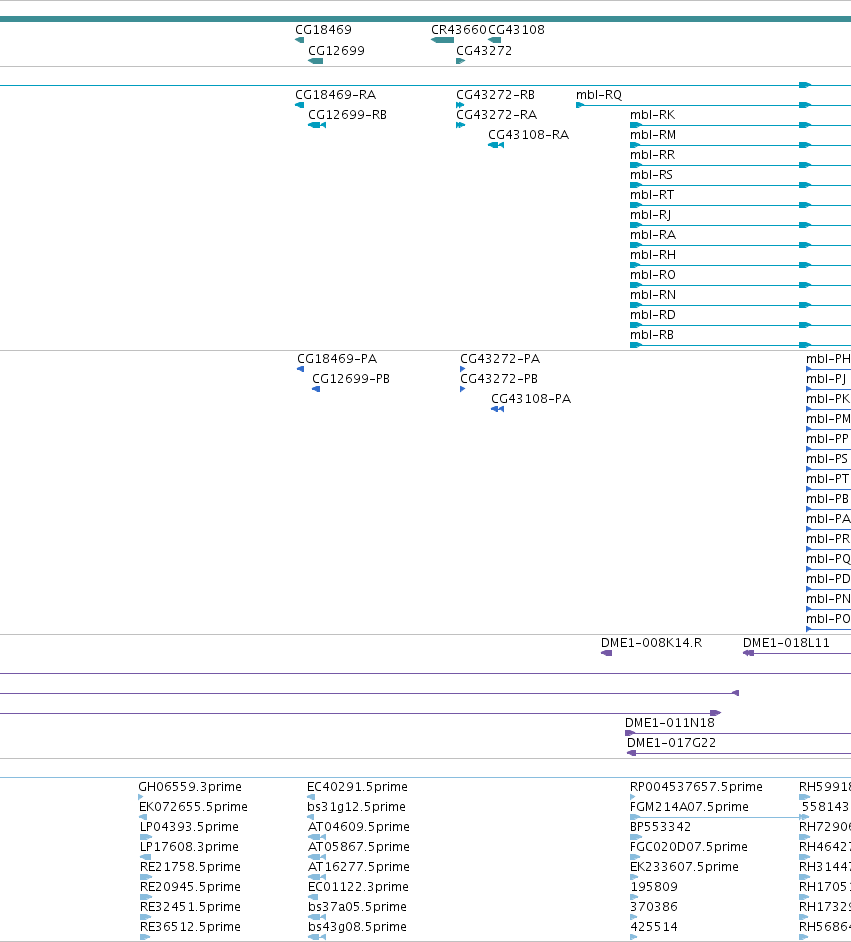This screenshot has width=851, height=942.
Task: Click the RE36512.5prime EST label
Action: click(x=190, y=926)
